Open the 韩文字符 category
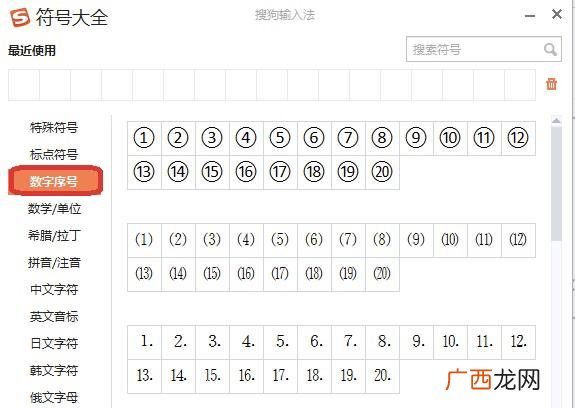Viewport: 575px width, 408px height. pos(54,371)
